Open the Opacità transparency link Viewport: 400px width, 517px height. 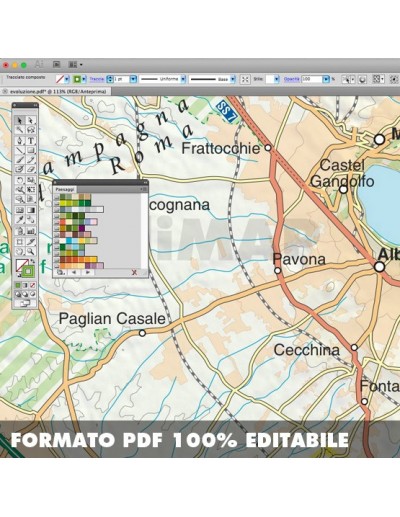(291, 79)
